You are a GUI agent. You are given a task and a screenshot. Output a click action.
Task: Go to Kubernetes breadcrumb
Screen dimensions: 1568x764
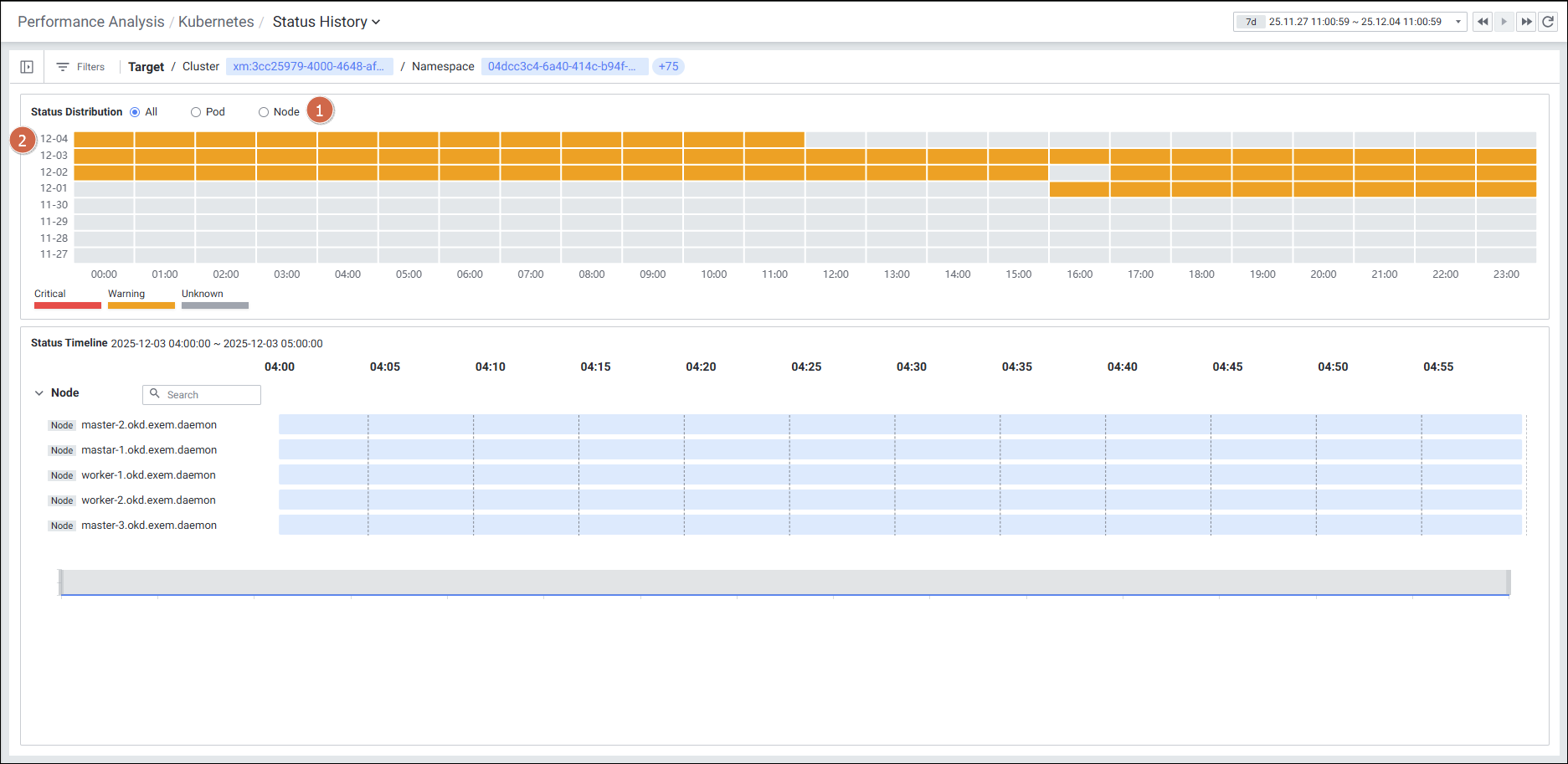216,22
